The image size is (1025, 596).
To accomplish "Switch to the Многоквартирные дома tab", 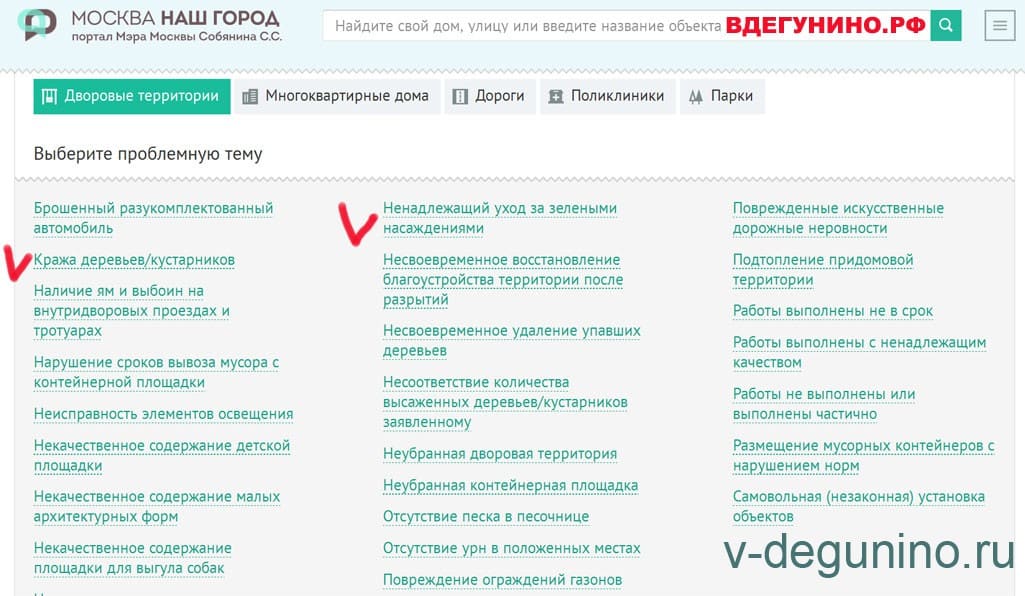I will click(x=337, y=96).
